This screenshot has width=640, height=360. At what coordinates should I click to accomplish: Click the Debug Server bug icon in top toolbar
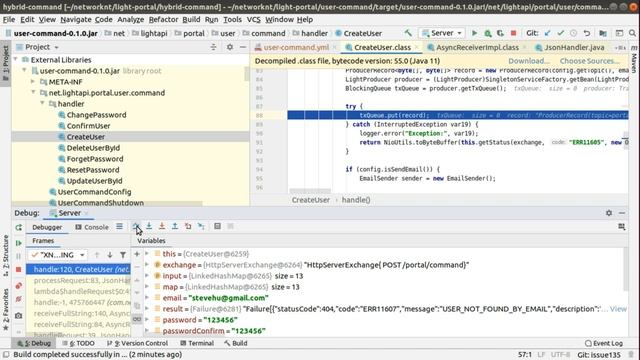tap(488, 33)
